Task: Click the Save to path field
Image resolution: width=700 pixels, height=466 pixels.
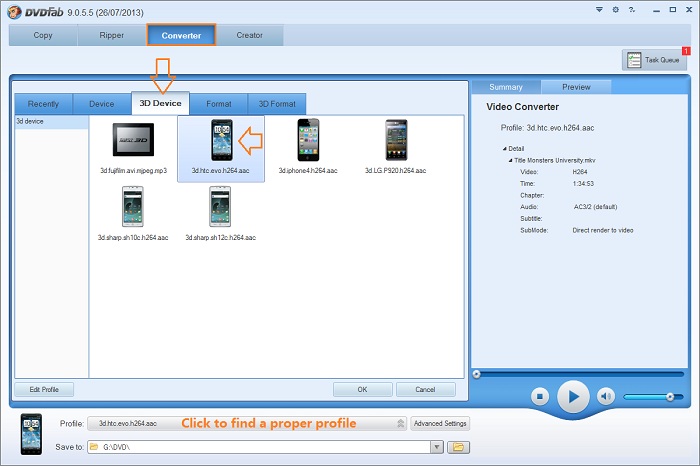Action: [259, 447]
